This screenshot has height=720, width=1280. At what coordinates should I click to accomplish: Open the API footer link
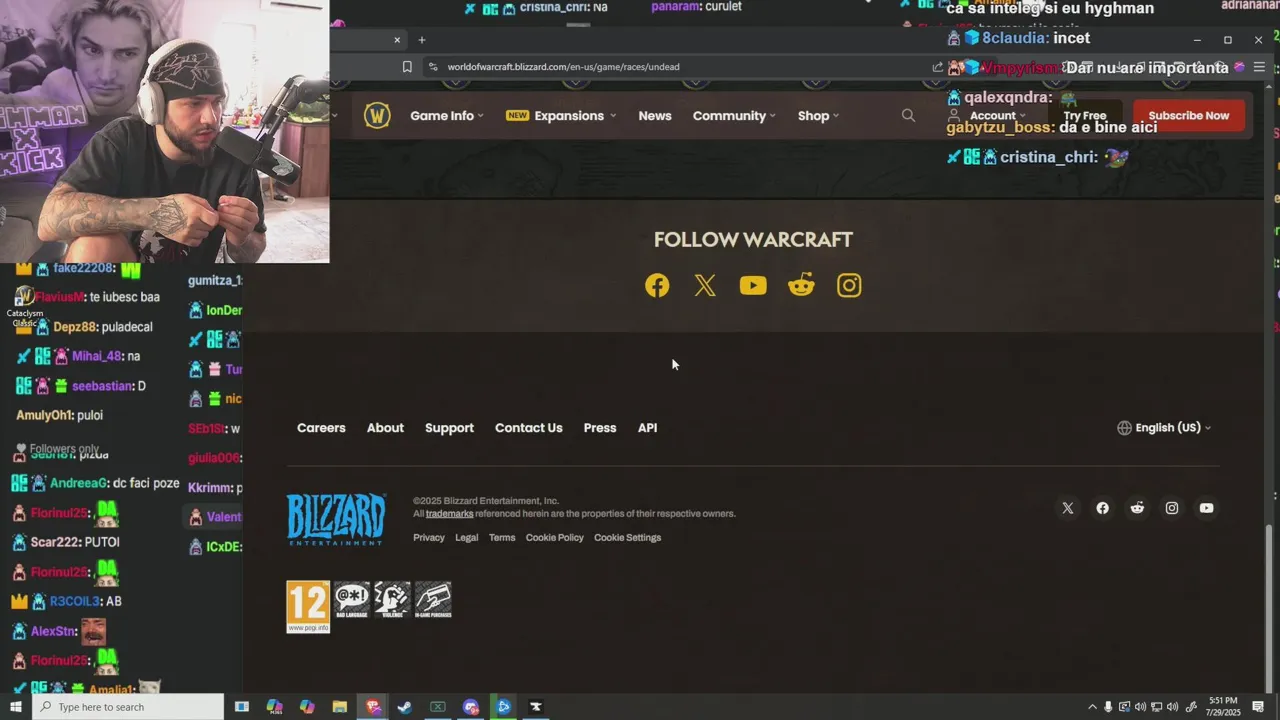click(x=647, y=428)
